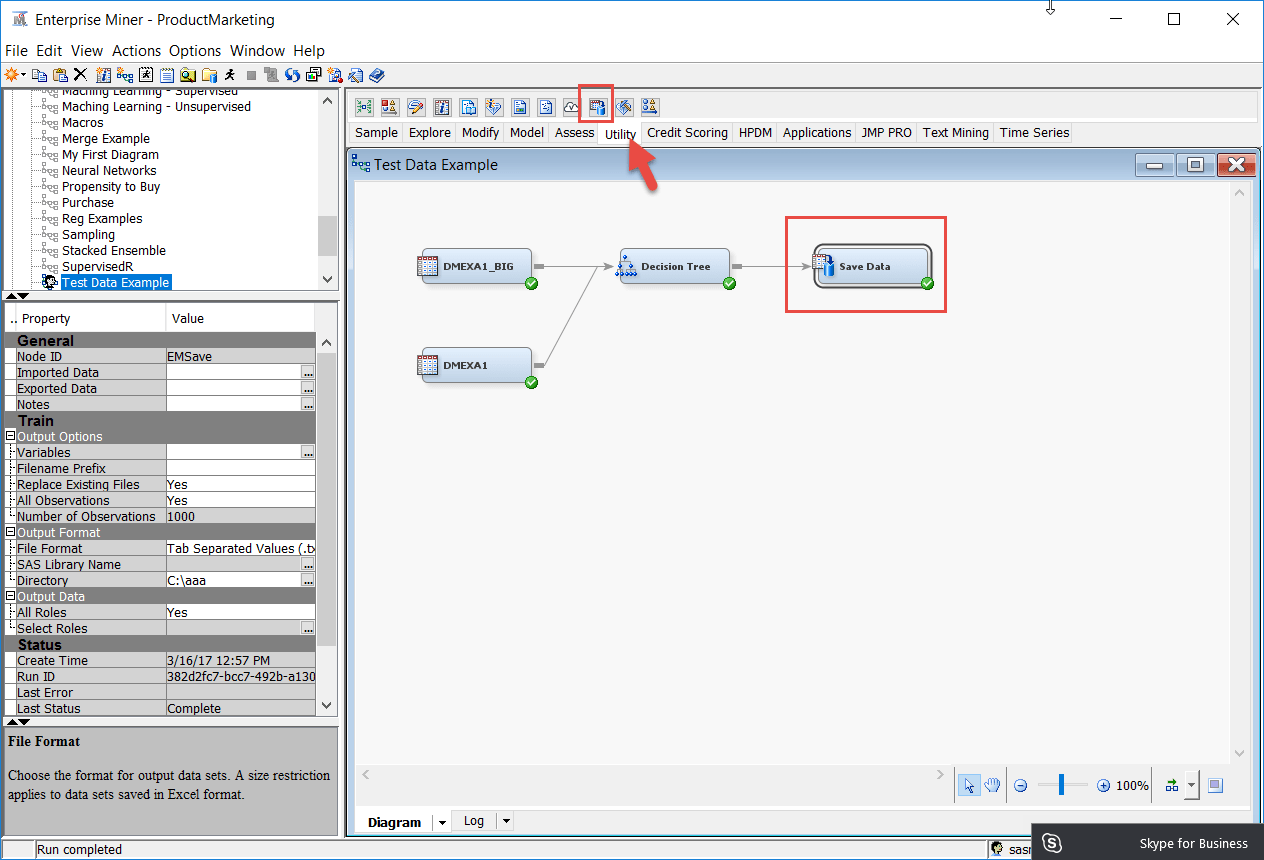The height and width of the screenshot is (860, 1264).
Task: Open the Diagram tab dropdown arrow
Action: click(x=441, y=822)
